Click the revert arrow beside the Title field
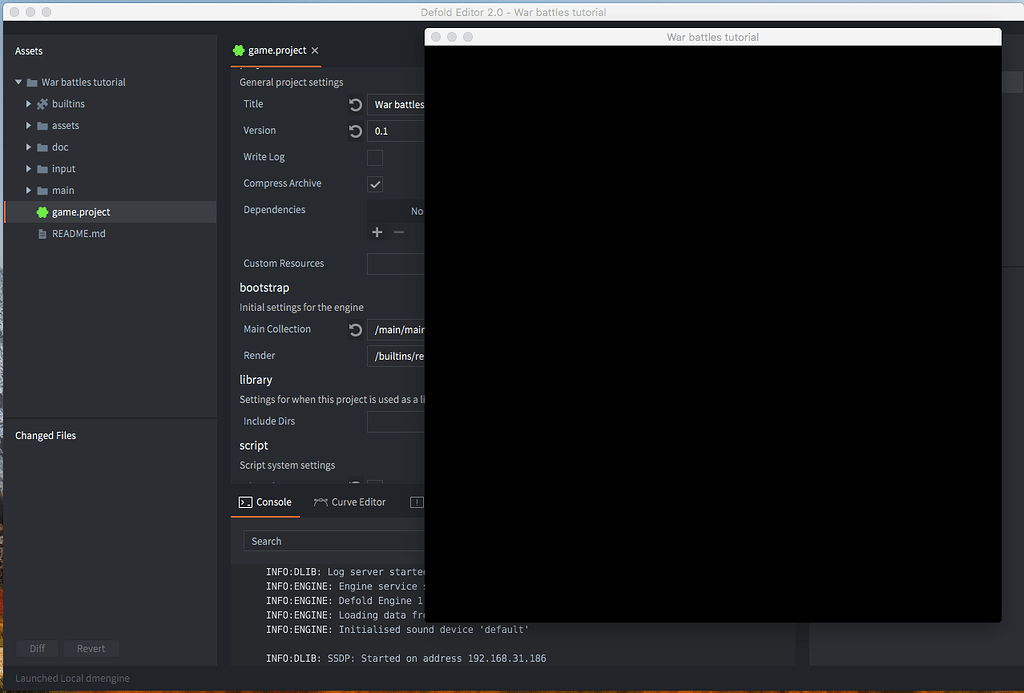The width and height of the screenshot is (1024, 693). (355, 104)
